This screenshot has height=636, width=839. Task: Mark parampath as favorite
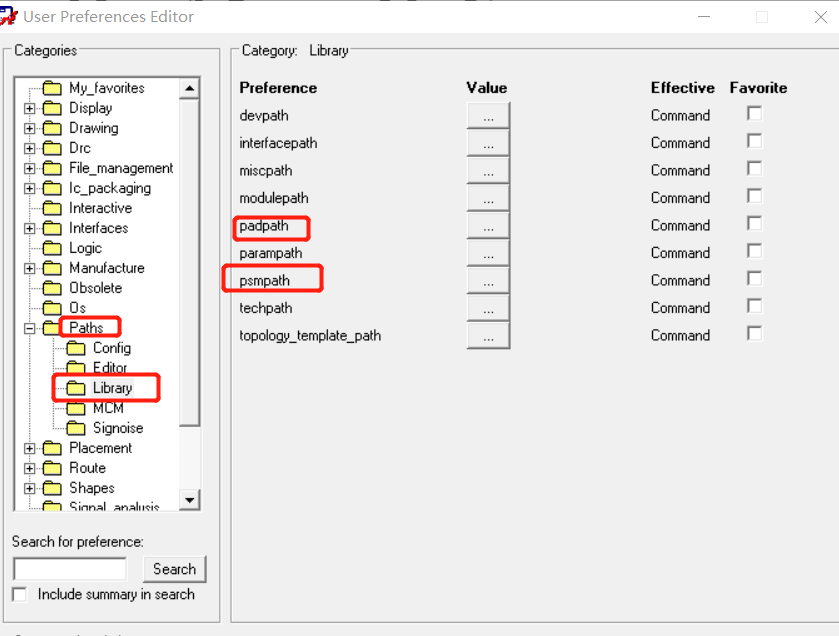(x=754, y=251)
